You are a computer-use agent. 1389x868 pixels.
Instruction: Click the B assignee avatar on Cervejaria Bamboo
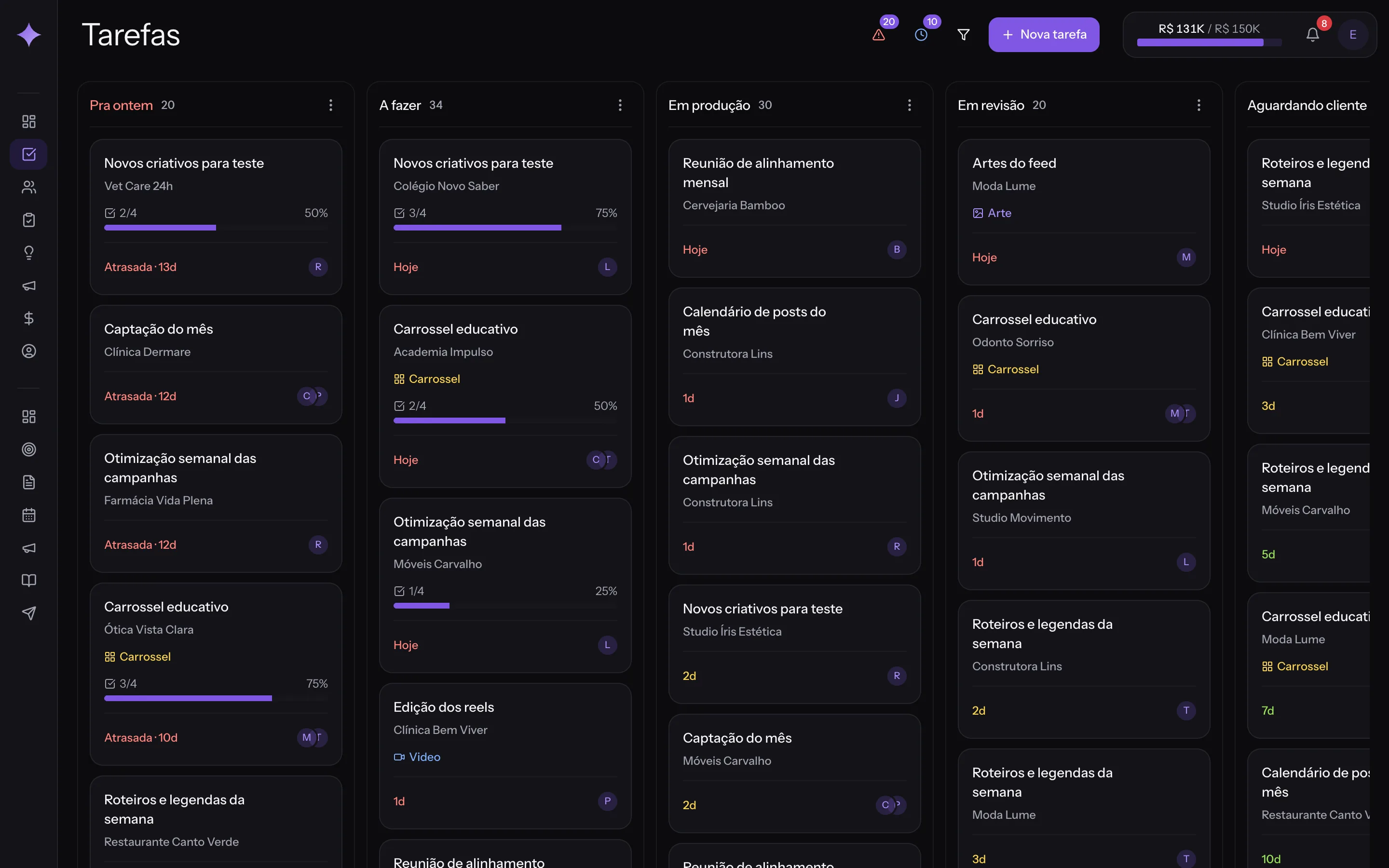pos(897,250)
